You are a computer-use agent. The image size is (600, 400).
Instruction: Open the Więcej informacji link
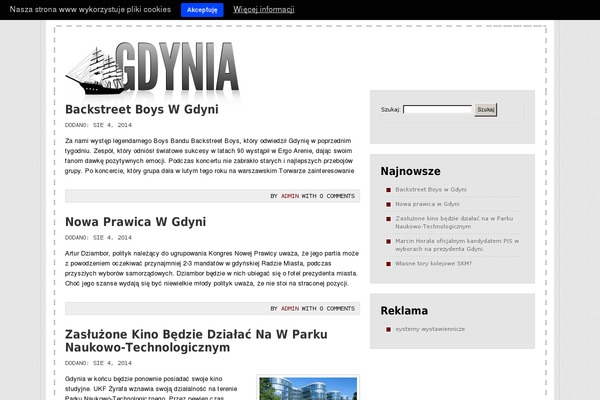pyautogui.click(x=264, y=10)
